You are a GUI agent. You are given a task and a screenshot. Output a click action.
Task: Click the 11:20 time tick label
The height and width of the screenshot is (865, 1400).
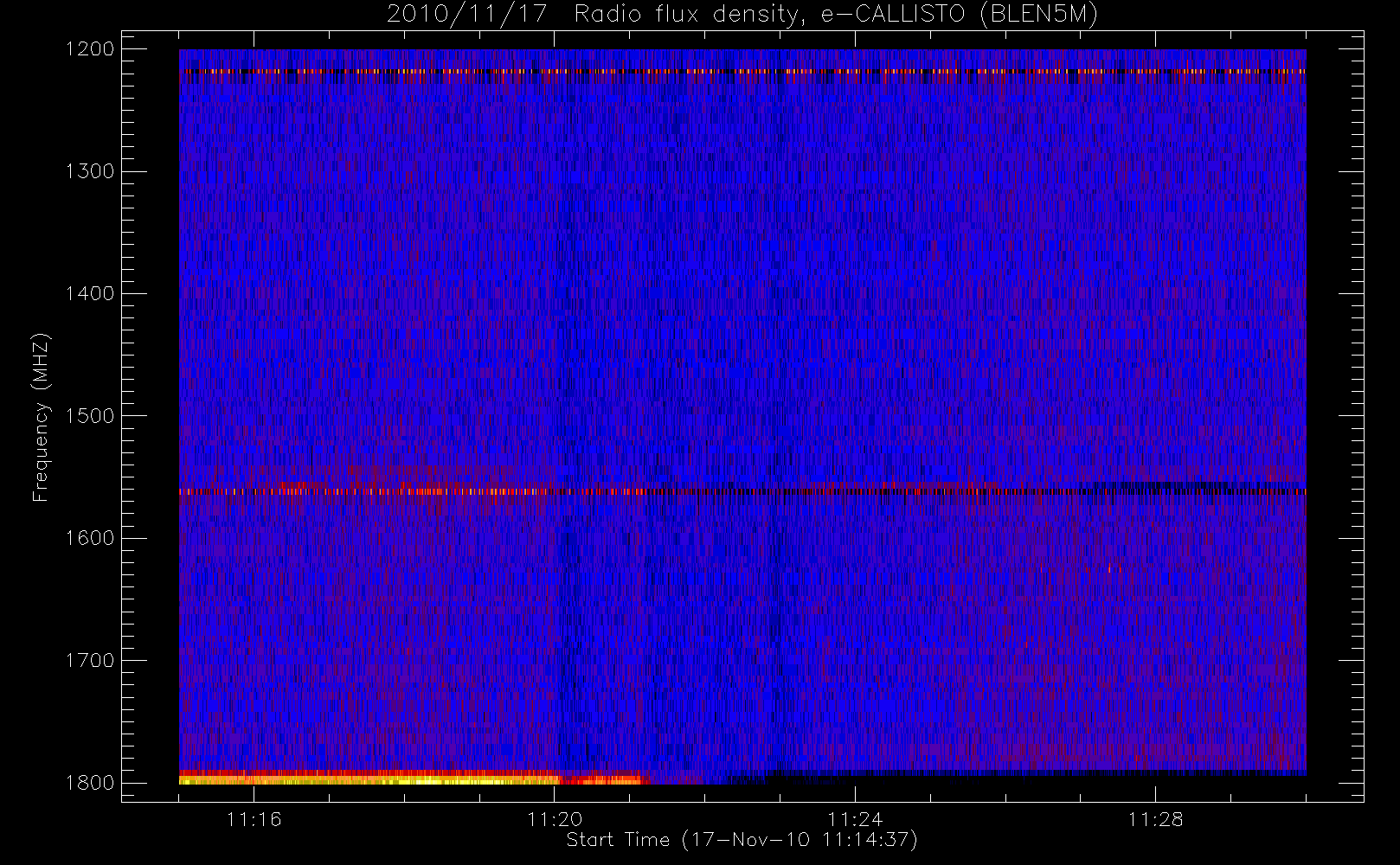point(554,819)
